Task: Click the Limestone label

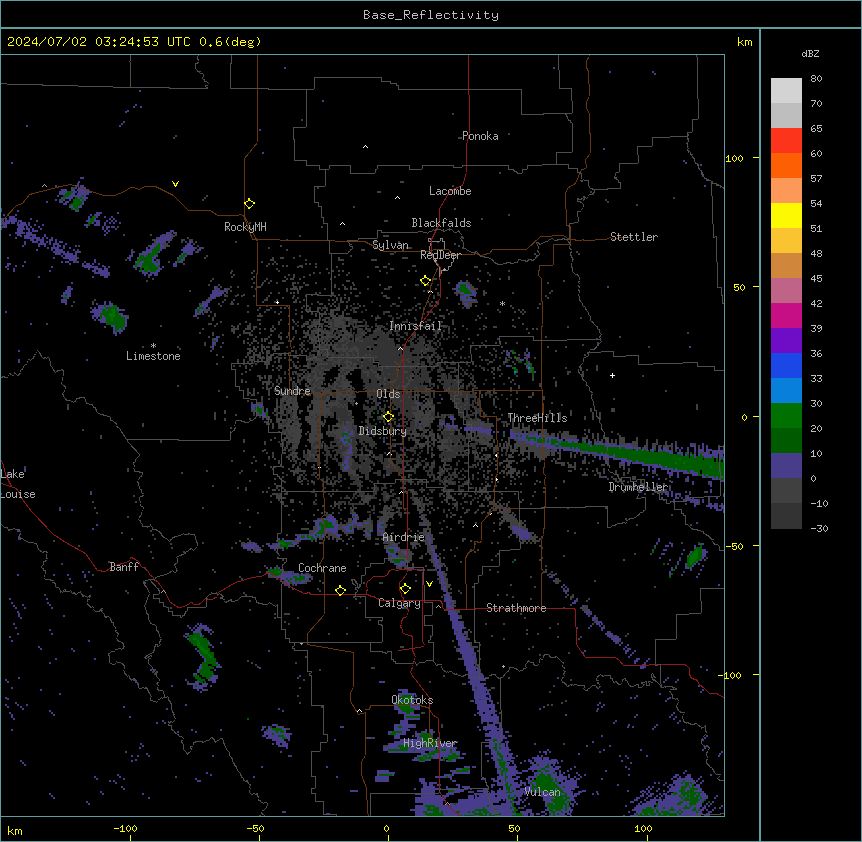Action: [153, 356]
